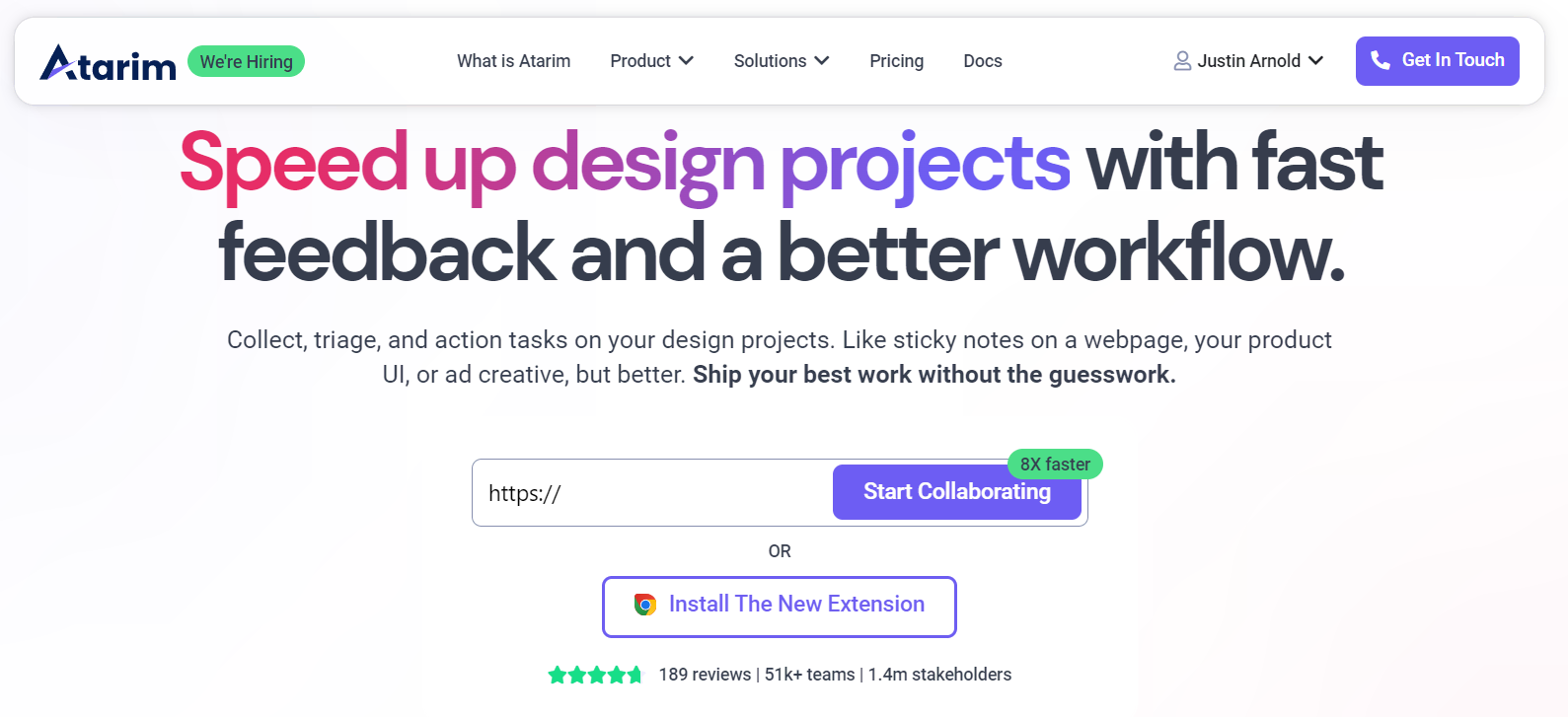Screen dimensions: 1568x717
Task: Click the user profile icon
Action: pos(1182,61)
